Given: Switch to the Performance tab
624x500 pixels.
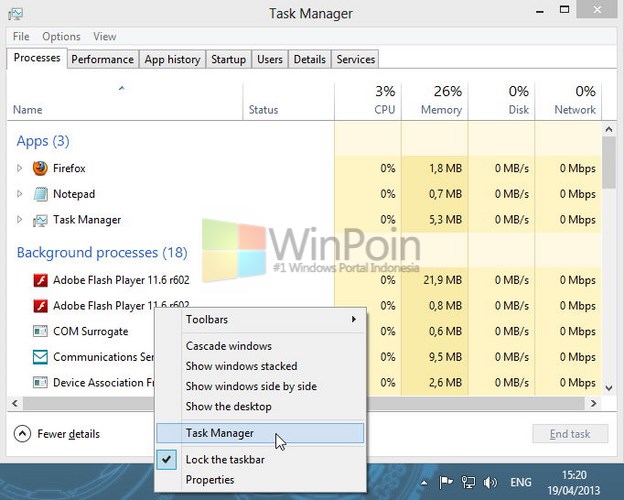Looking at the screenshot, I should (103, 59).
